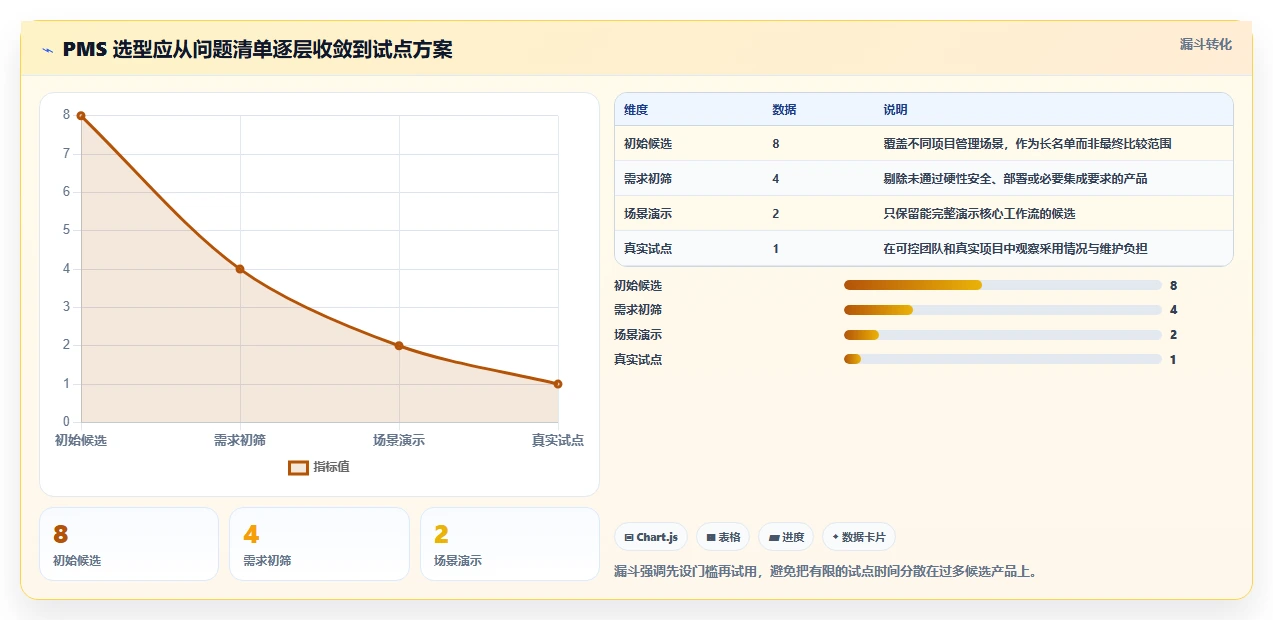Click the 维度 column header
Screen dimensions: 1273x620
coord(636,110)
